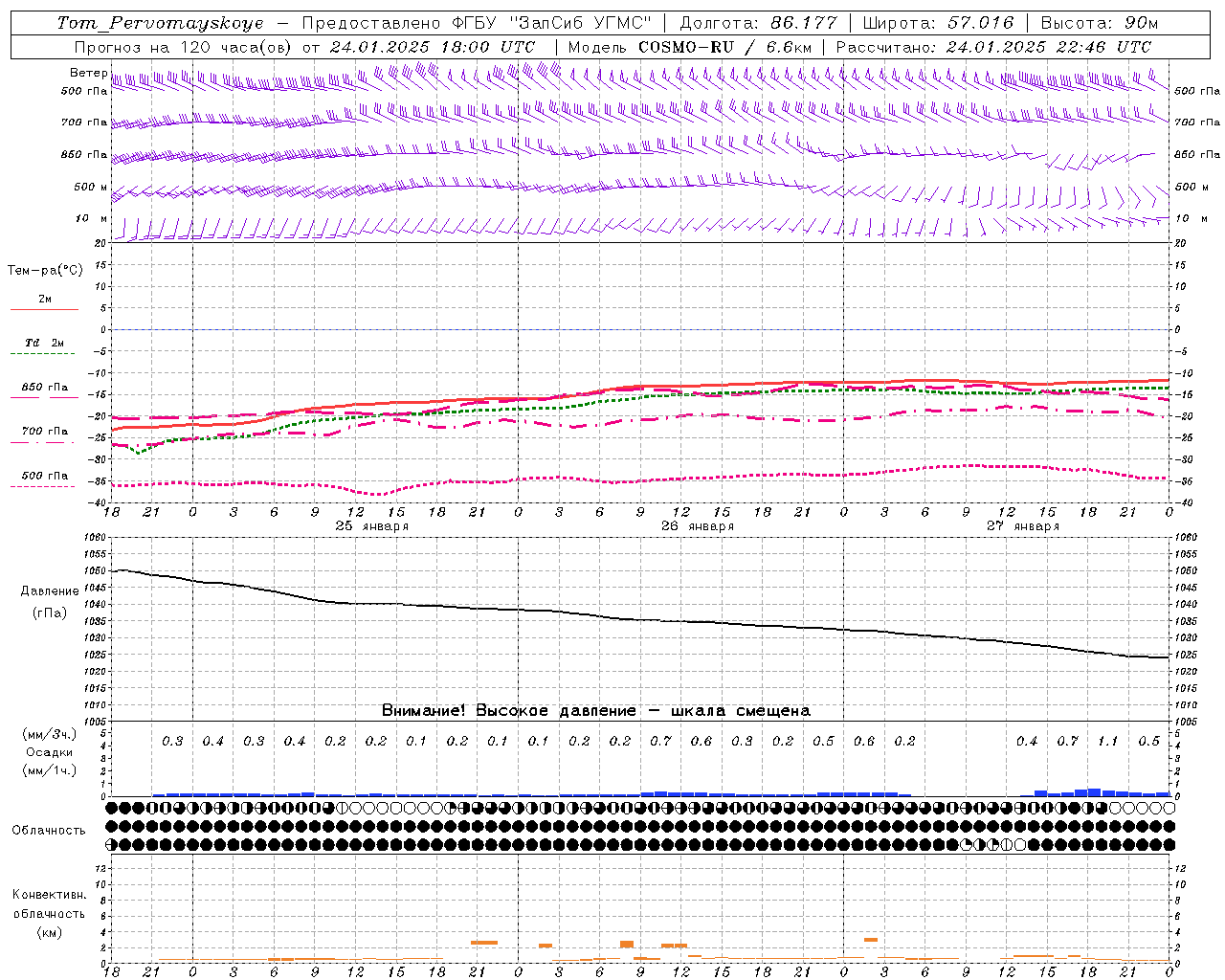Click the longitude value Долгота: 86.177
This screenshot has height=980, width=1225.
[758, 23]
